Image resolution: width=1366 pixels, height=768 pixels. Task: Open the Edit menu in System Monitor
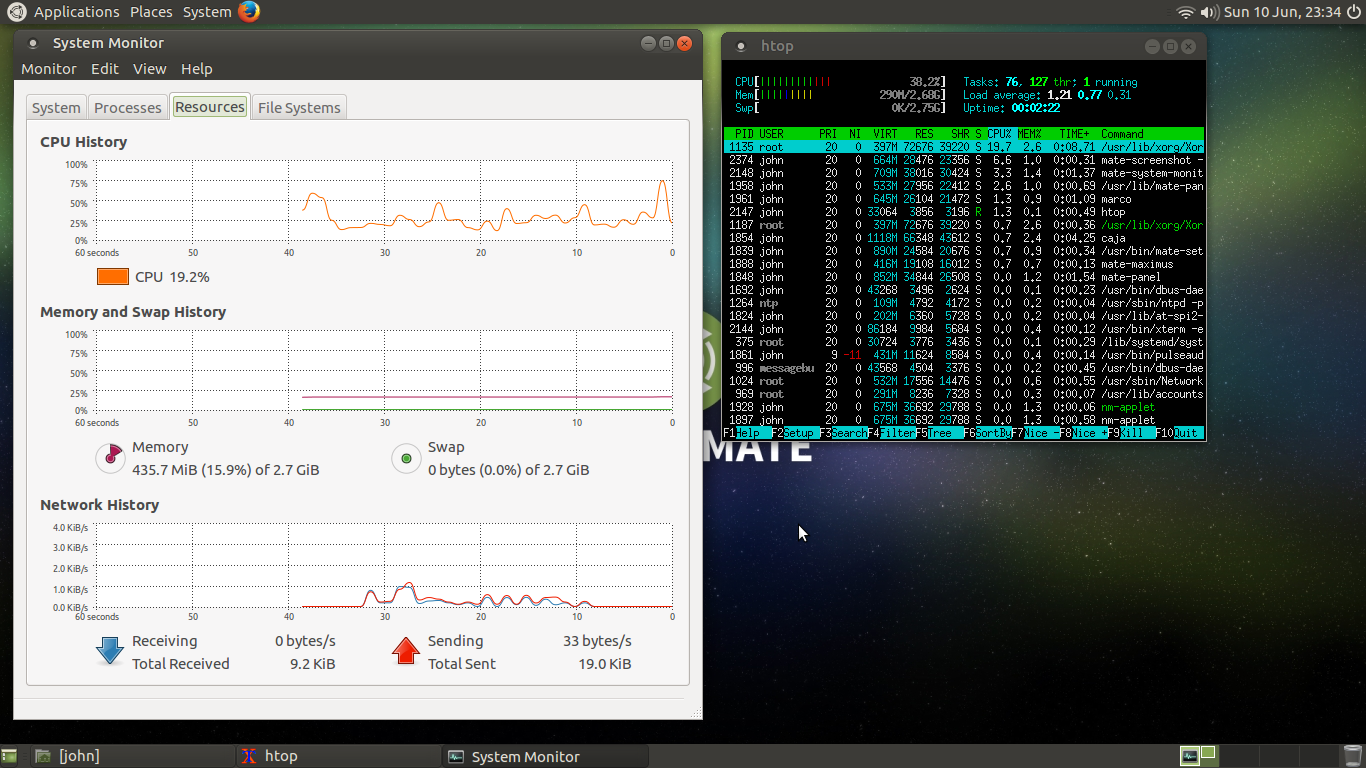[x=105, y=69]
